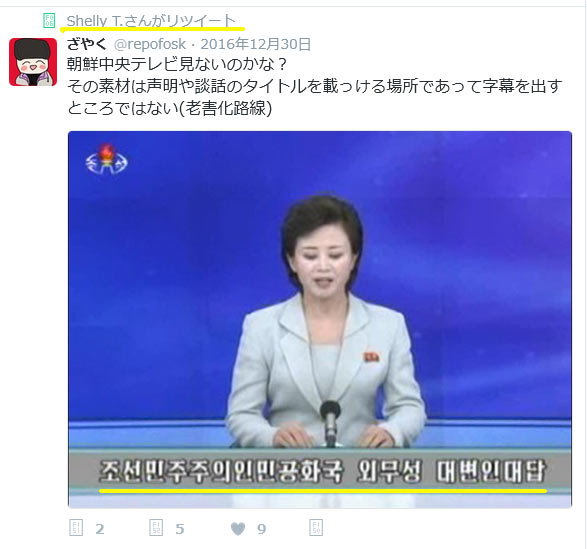Click the microphone in the broadcast image
The width and height of the screenshot is (587, 549).
pos(330,422)
